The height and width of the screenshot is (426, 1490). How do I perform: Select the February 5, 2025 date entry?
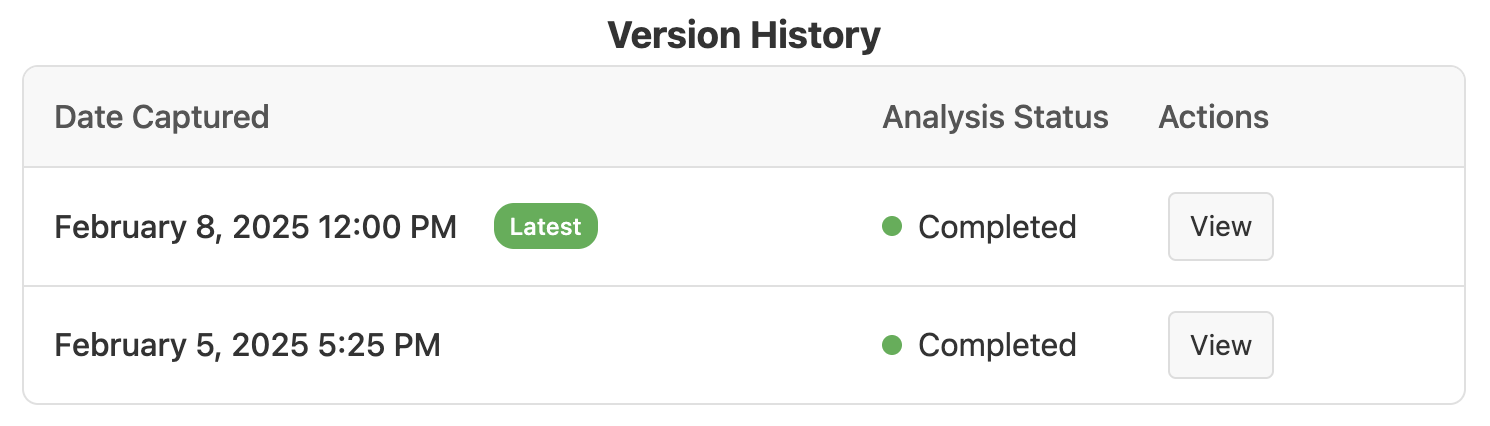click(x=247, y=345)
